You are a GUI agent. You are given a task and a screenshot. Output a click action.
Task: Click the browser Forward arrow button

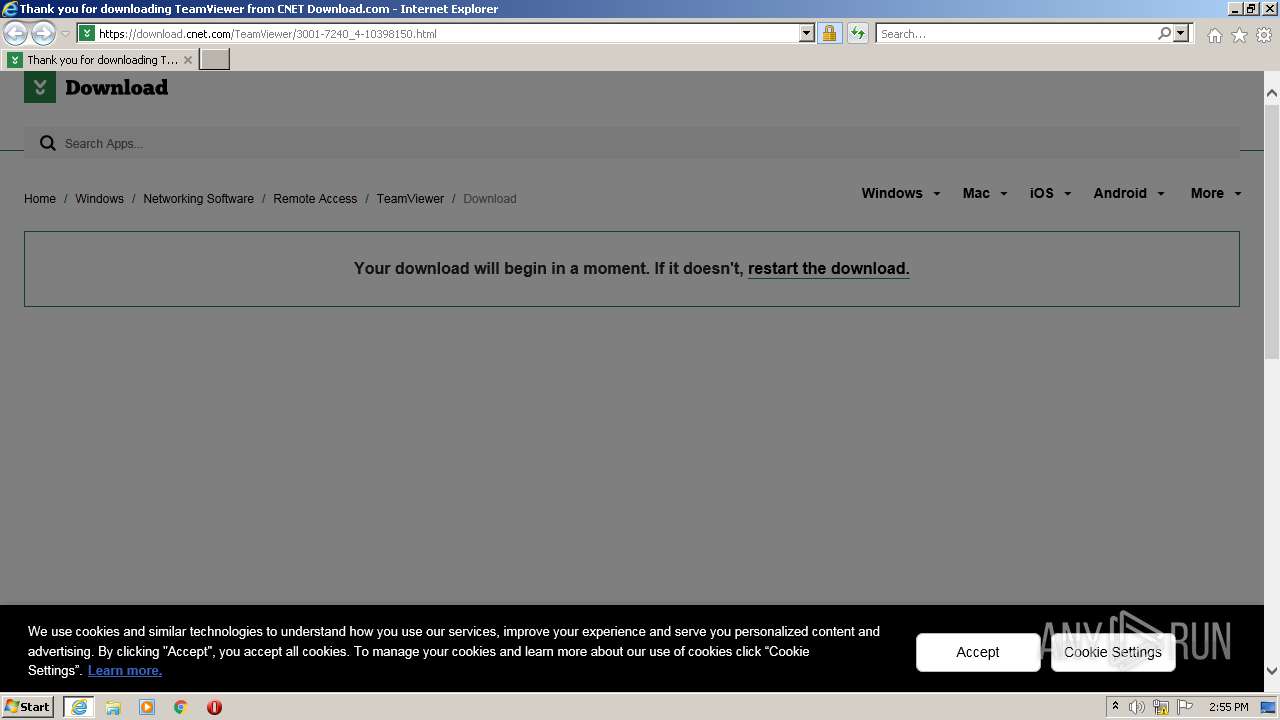click(43, 33)
